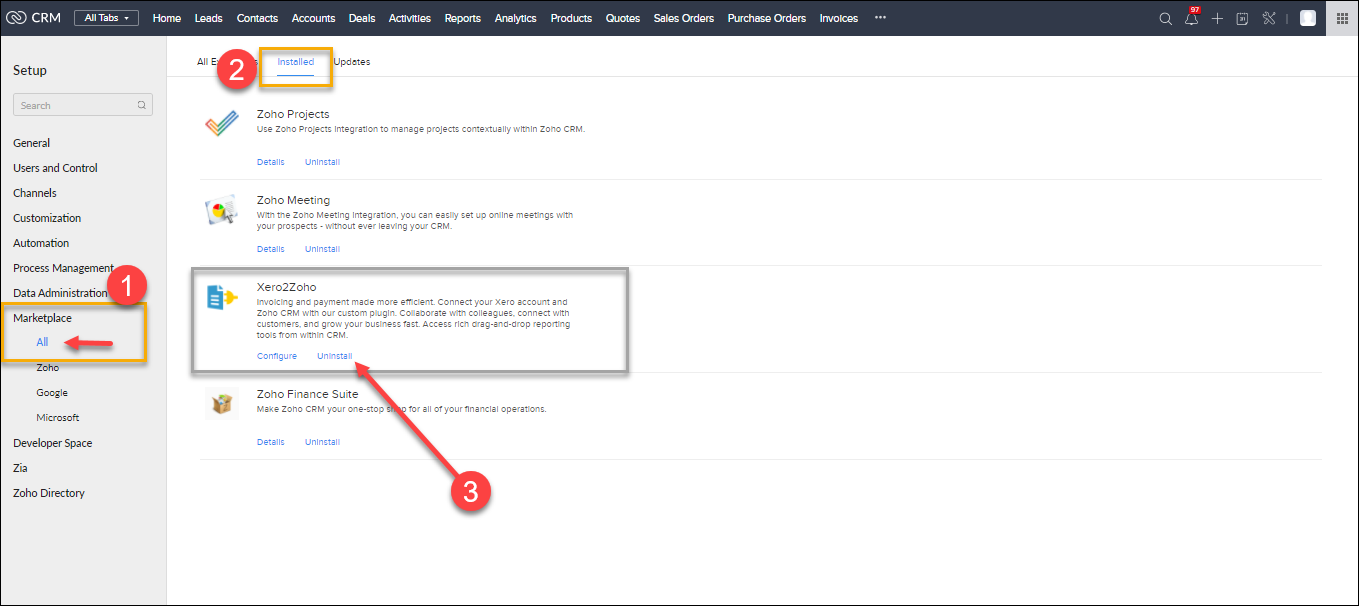
Task: Open the Leads module
Action: point(209,18)
